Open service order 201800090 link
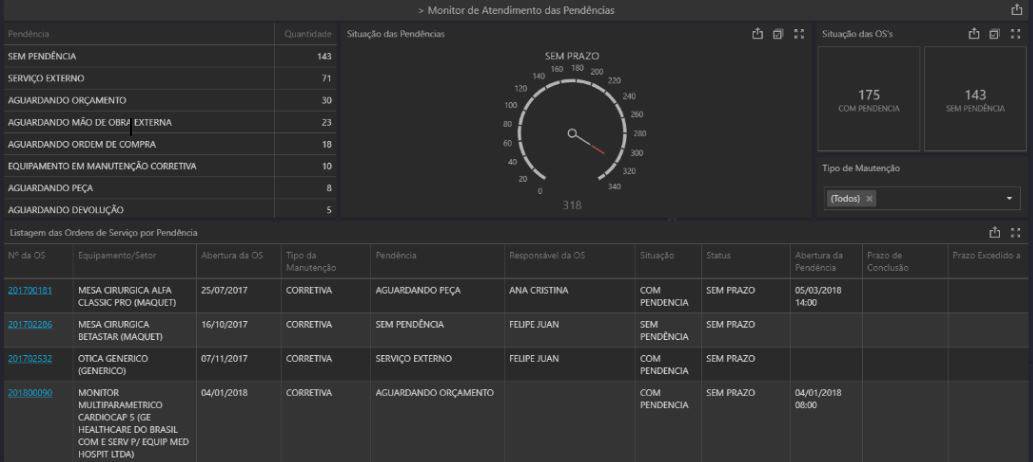The height and width of the screenshot is (462, 1033). [x=29, y=392]
